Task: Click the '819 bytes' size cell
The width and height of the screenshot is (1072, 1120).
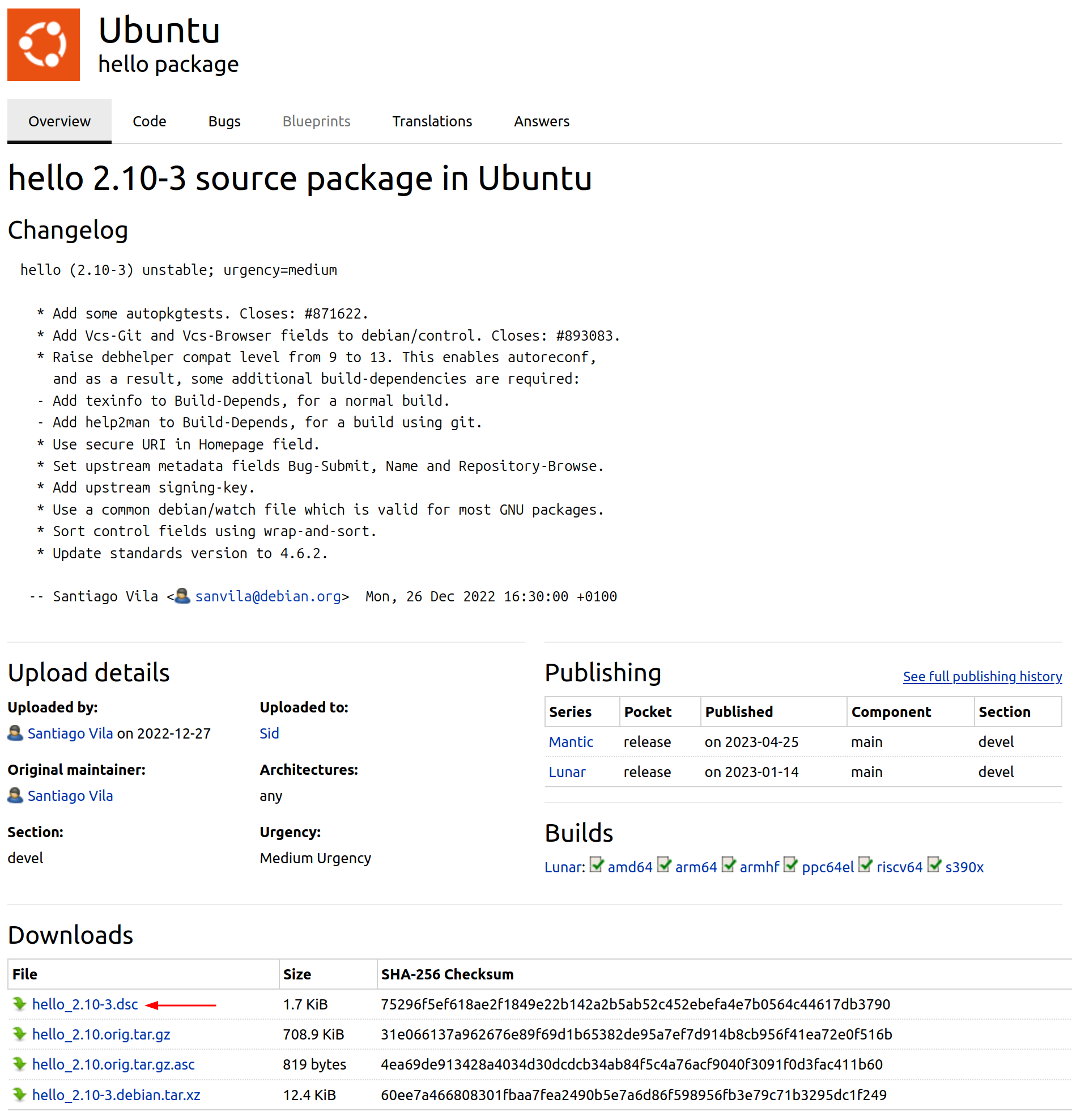Action: coord(314,1064)
